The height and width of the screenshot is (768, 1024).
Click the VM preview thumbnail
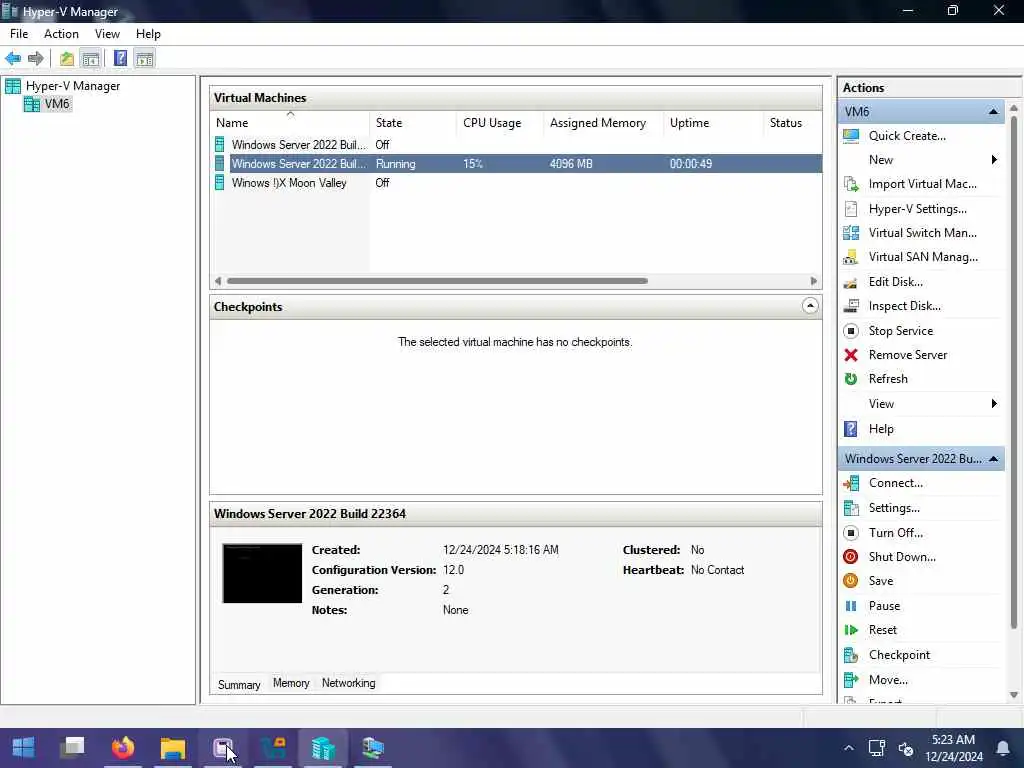point(262,573)
